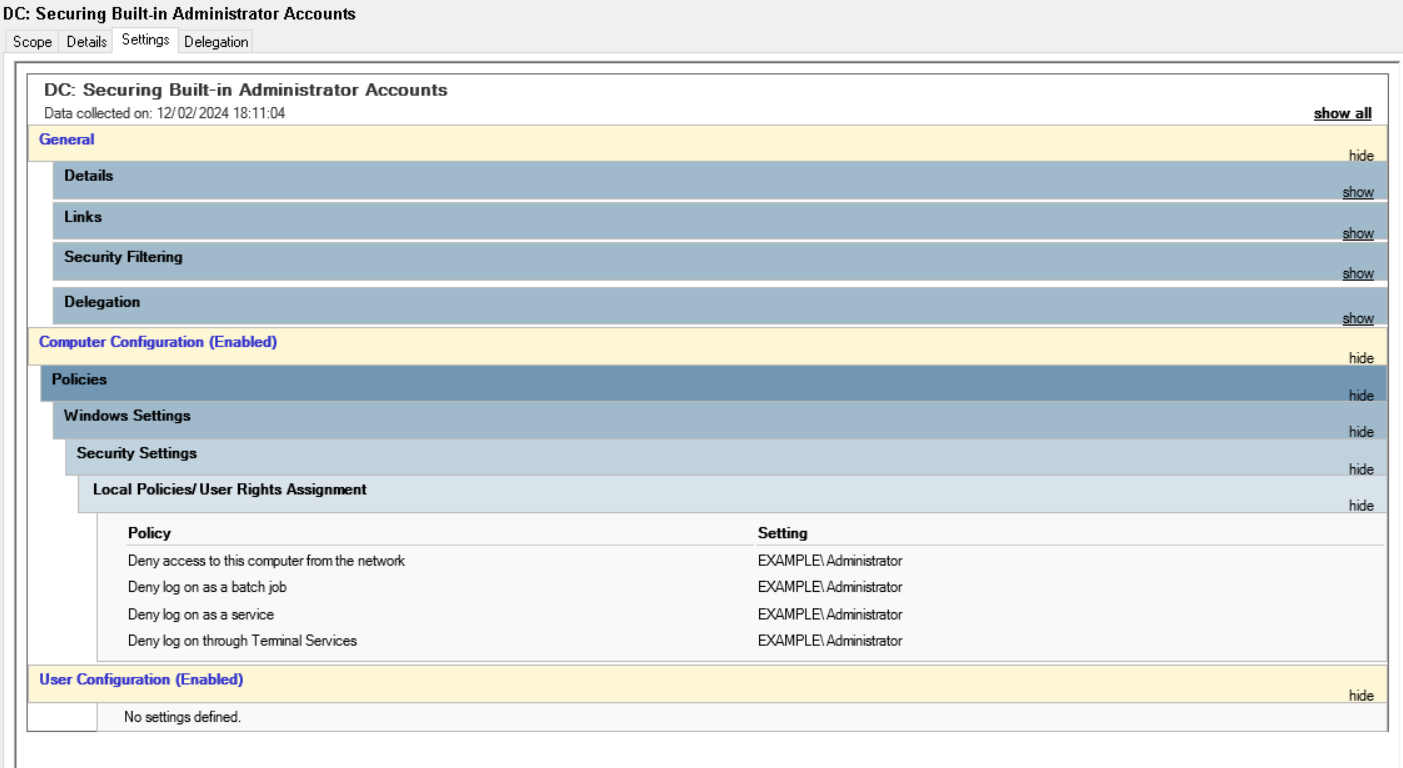Show the Delegation section in the report

[x=1357, y=319]
